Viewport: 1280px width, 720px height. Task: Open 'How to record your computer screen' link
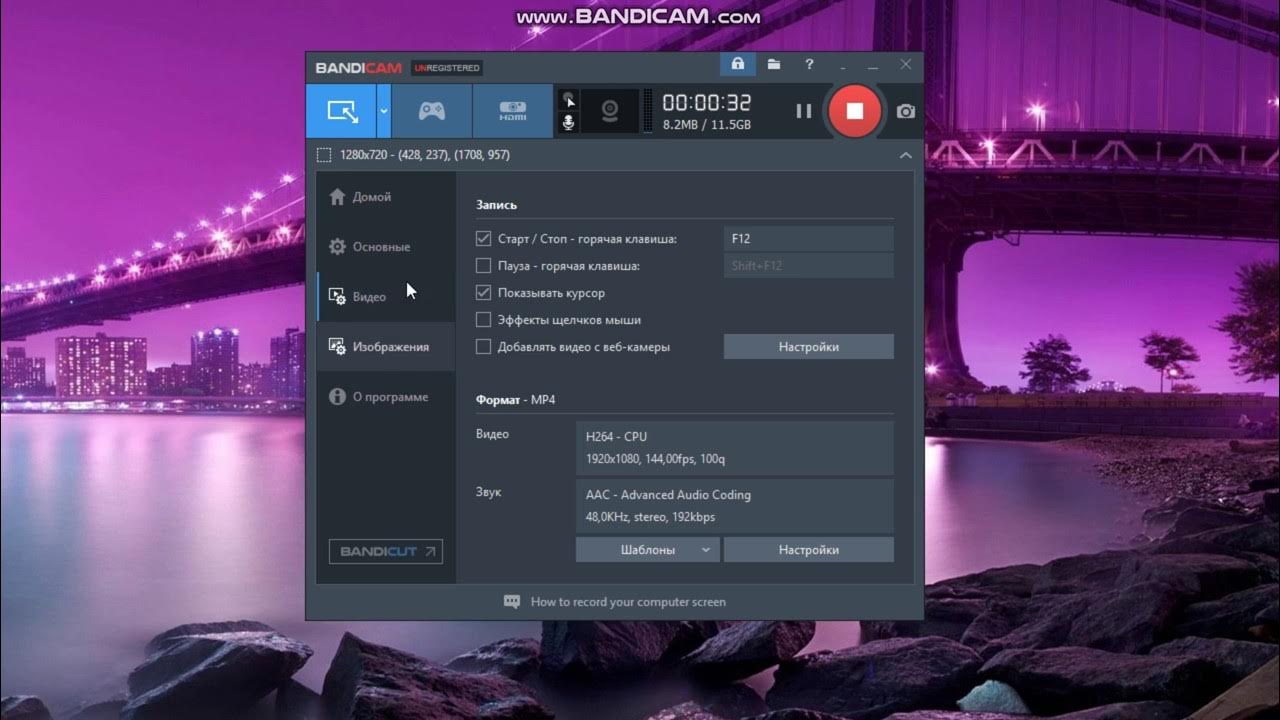tap(628, 602)
